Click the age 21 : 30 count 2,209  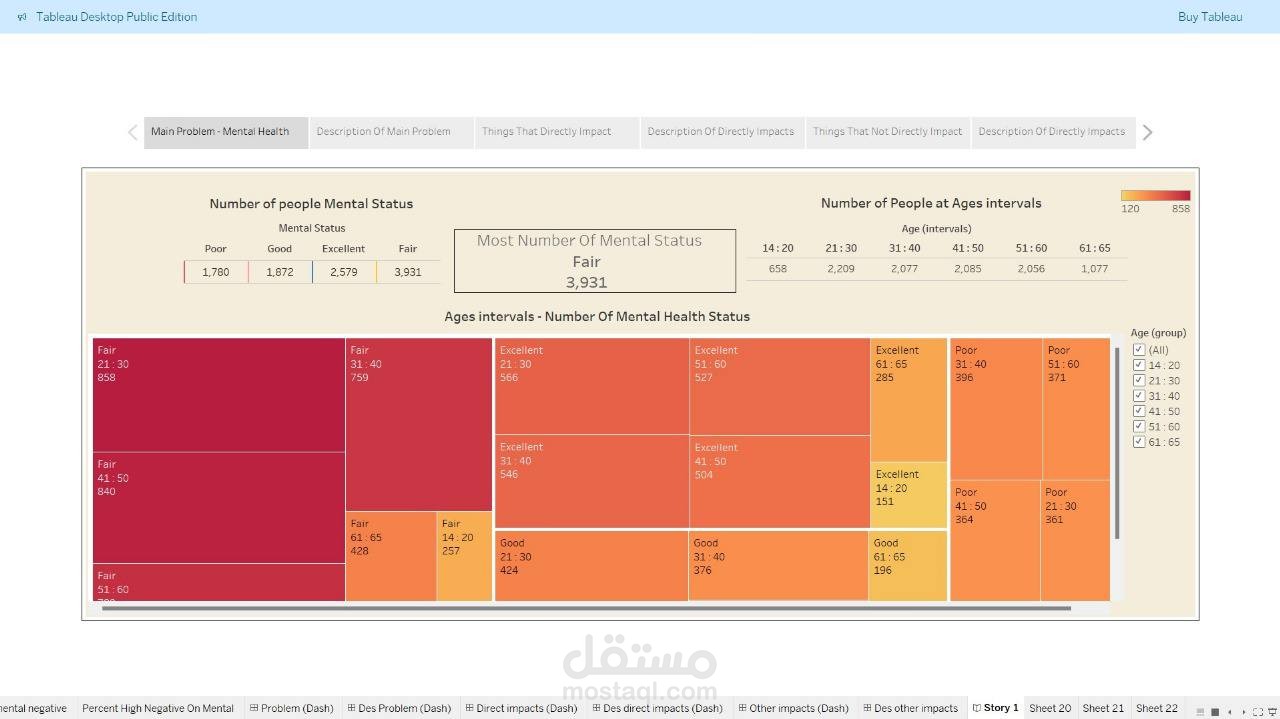click(x=841, y=269)
